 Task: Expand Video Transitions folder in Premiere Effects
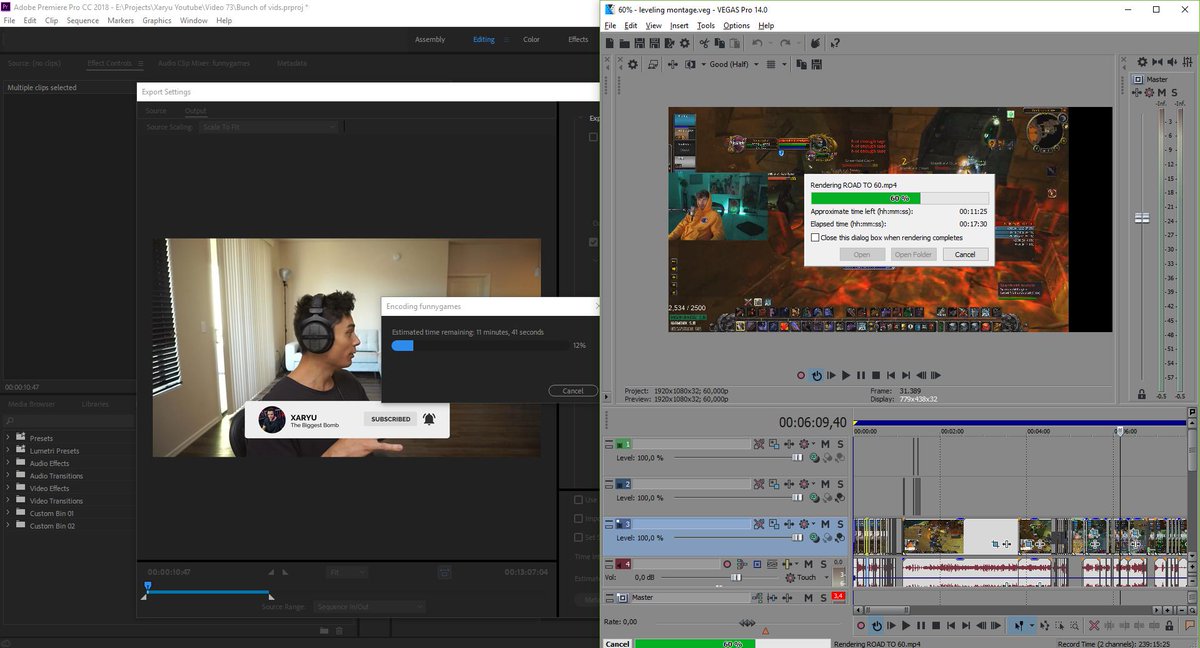[x=9, y=501]
